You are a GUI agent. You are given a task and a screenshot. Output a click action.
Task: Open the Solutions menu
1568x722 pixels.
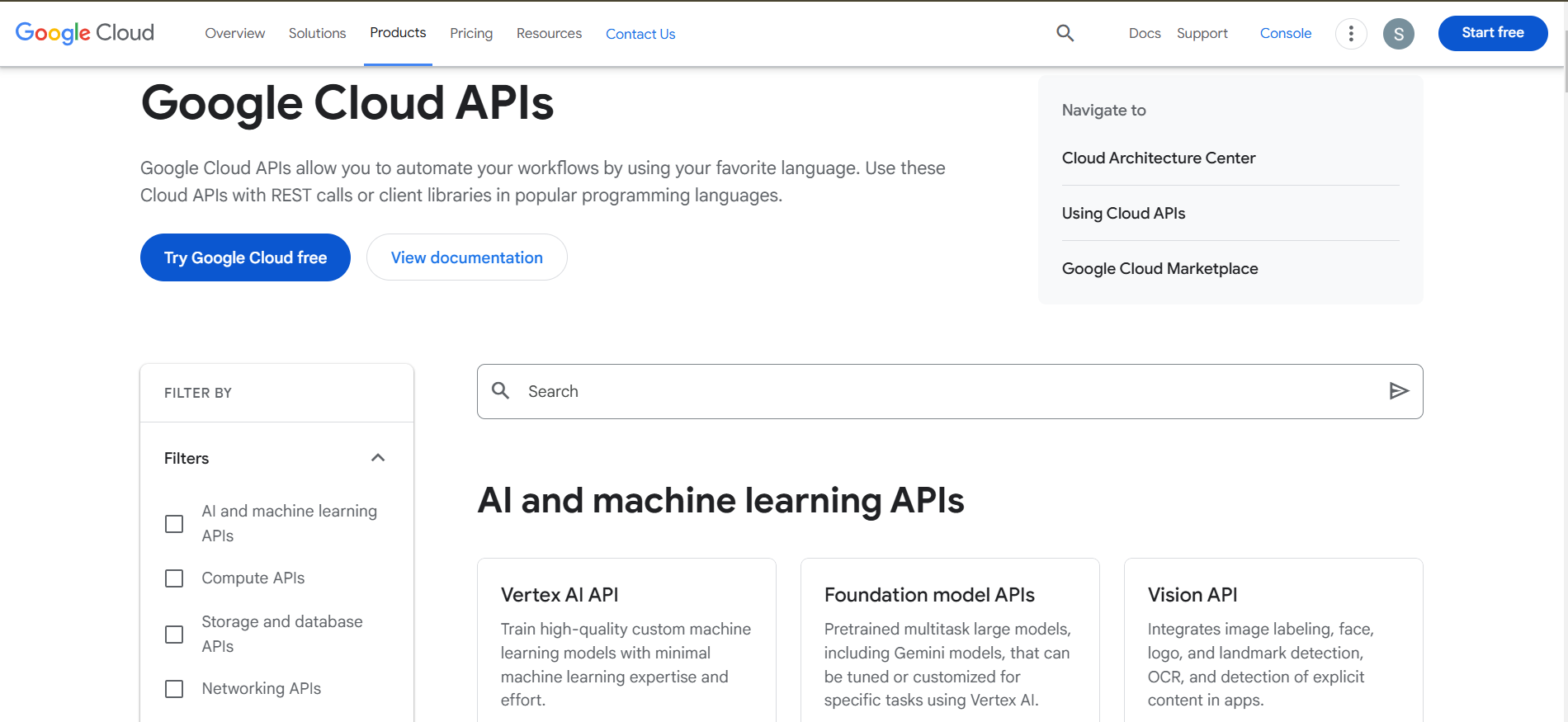point(318,33)
